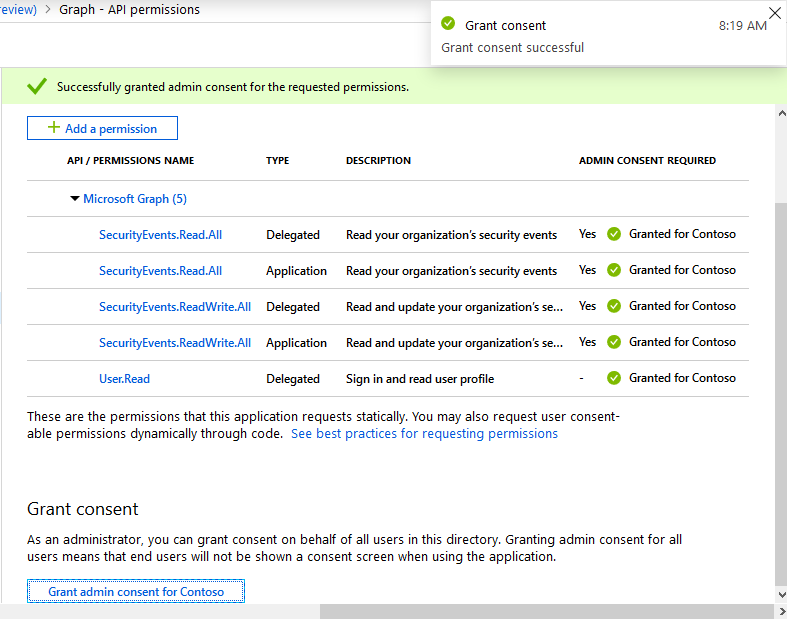Close the Grant consent notification
The image size is (787, 619).
[x=775, y=13]
